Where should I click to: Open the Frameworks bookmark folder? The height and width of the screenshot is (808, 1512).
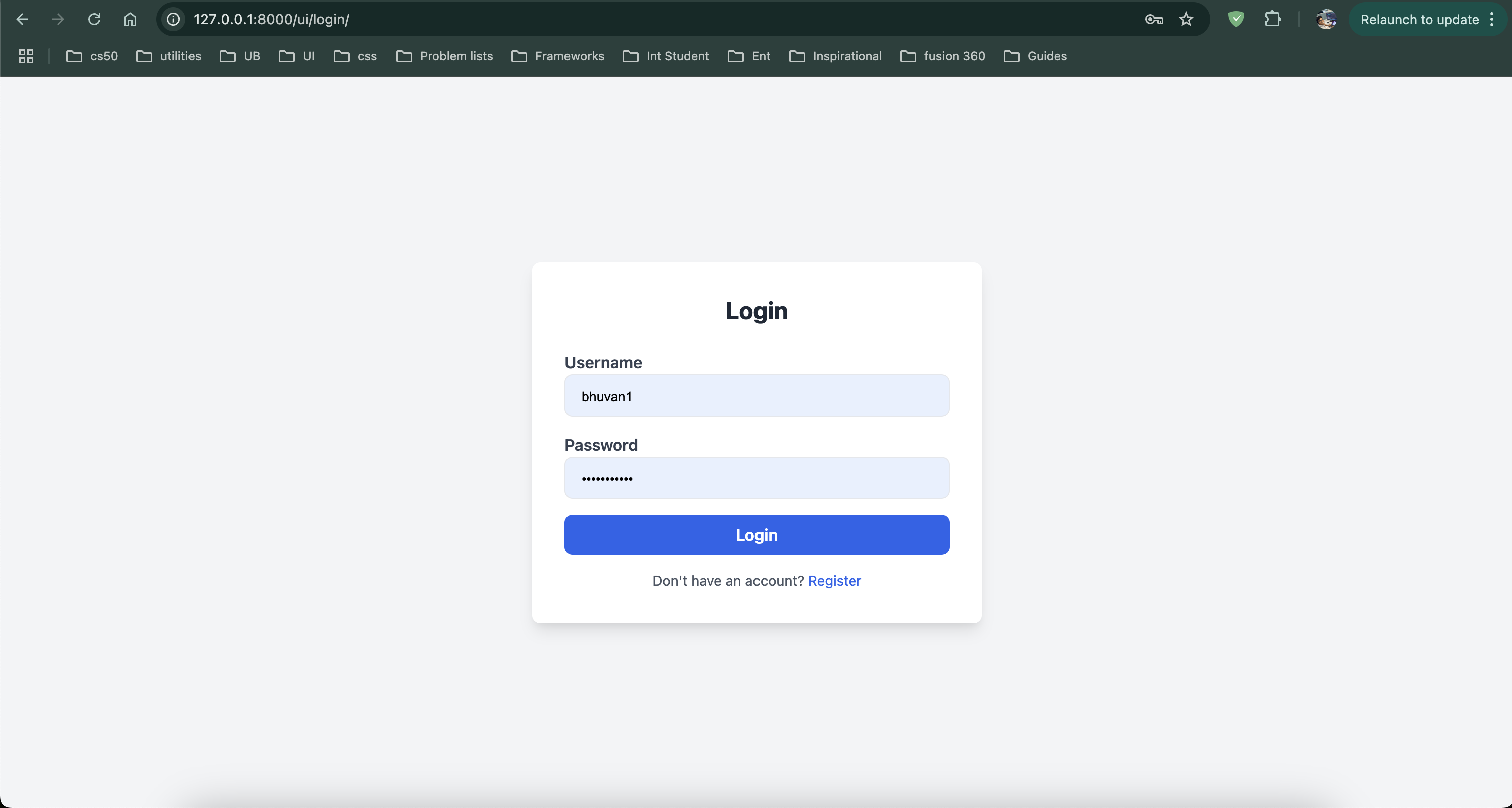pyautogui.click(x=557, y=56)
